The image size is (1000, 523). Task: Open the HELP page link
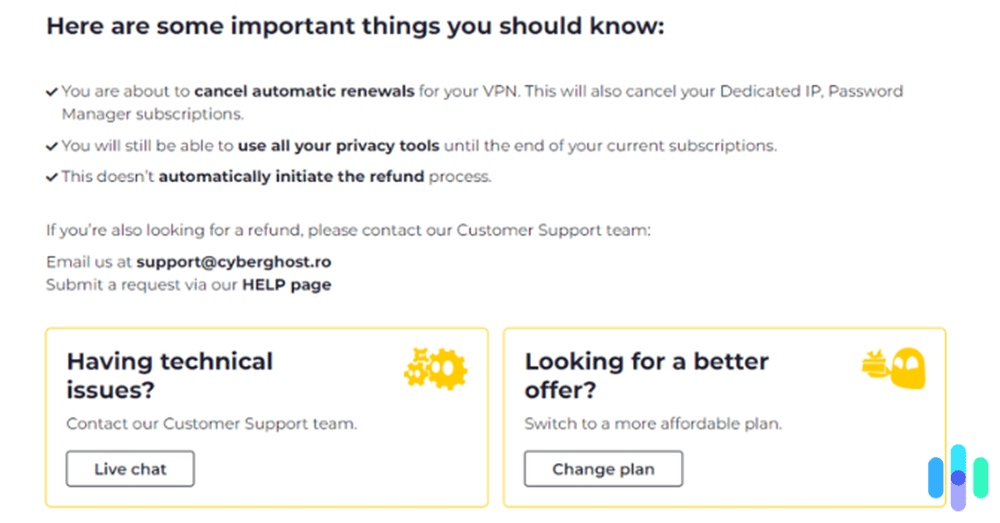pyautogui.click(x=286, y=285)
